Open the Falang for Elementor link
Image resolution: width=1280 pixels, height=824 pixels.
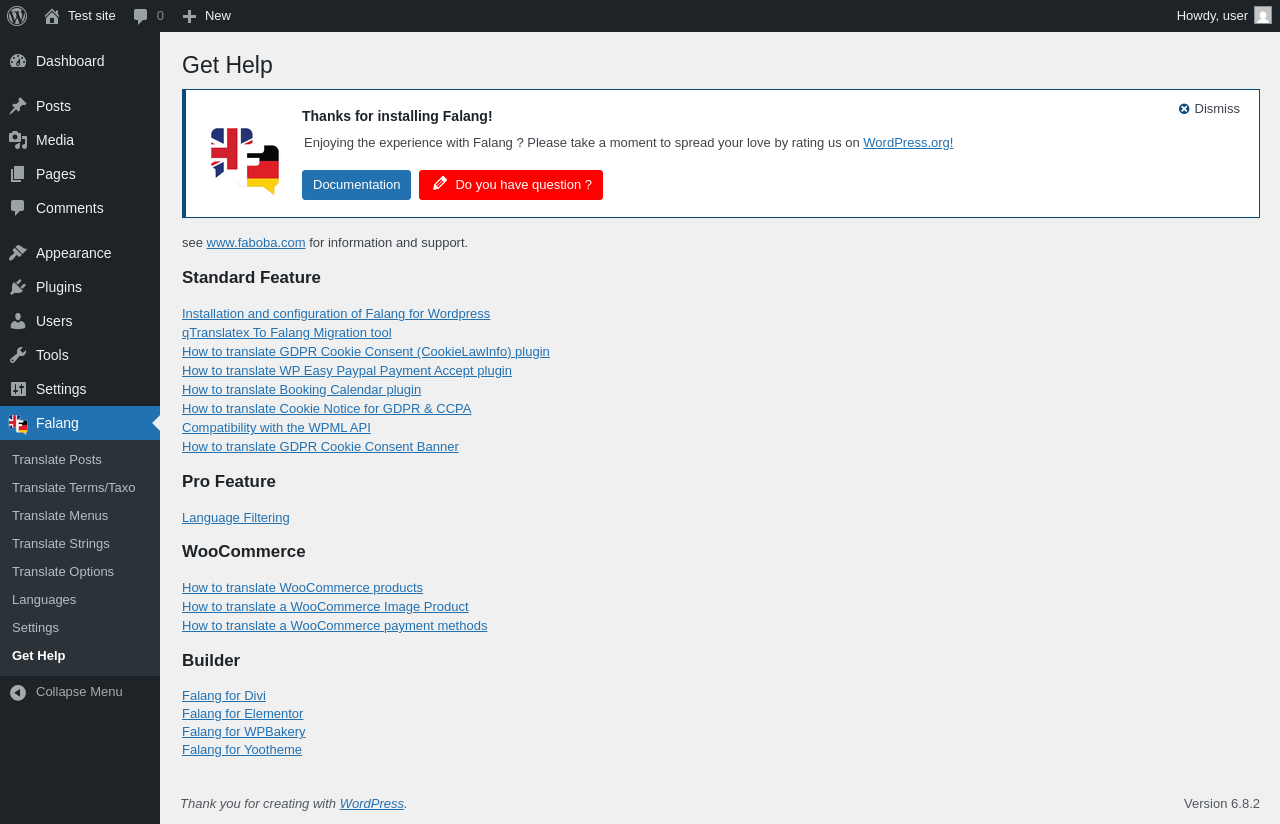pyautogui.click(x=242, y=714)
